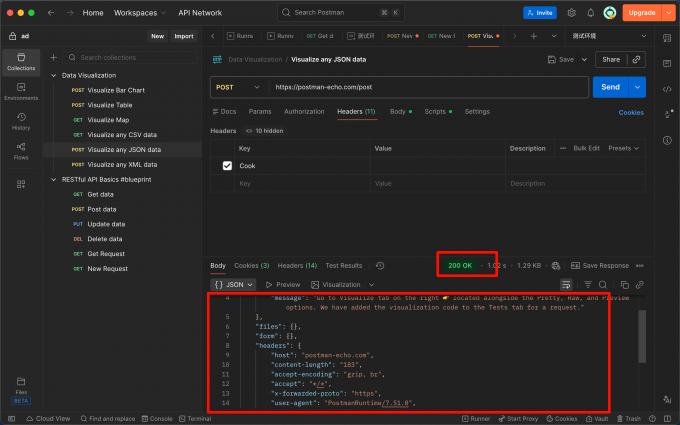This screenshot has height=425, width=680.
Task: Switch to the Test Results tab
Action: [x=343, y=265]
